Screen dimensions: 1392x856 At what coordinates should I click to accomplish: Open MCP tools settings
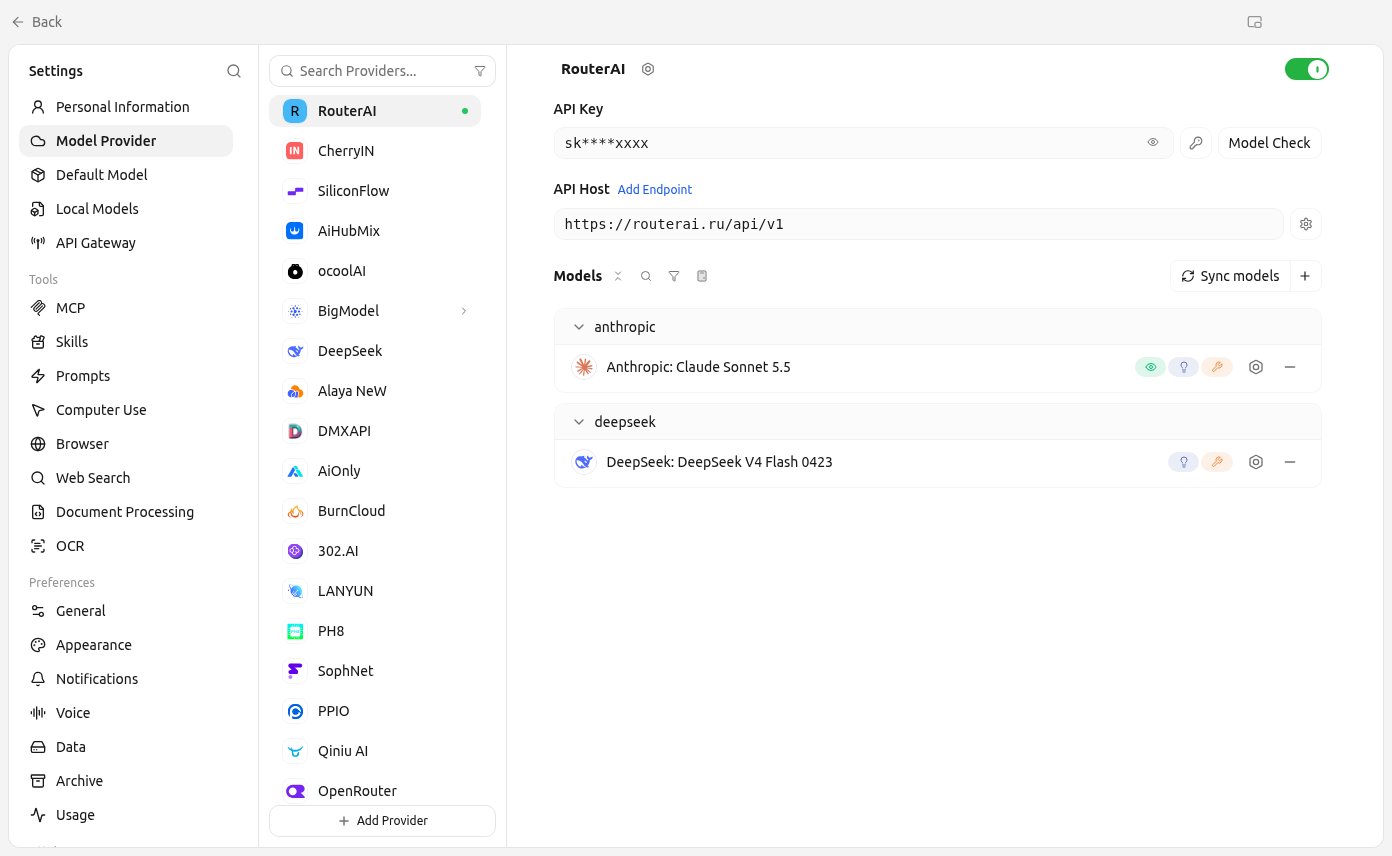[126, 308]
